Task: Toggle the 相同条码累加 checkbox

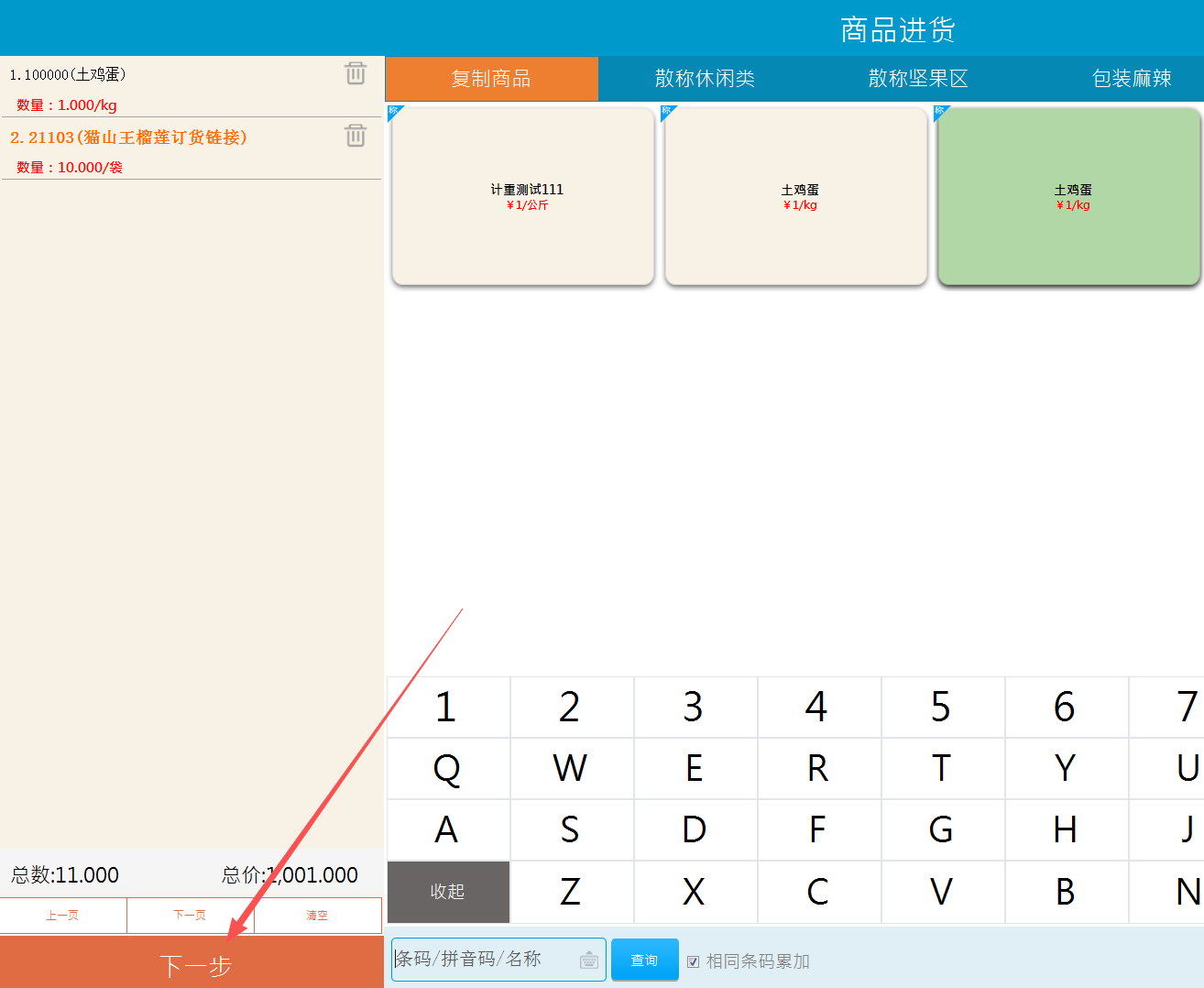Action: [x=694, y=961]
